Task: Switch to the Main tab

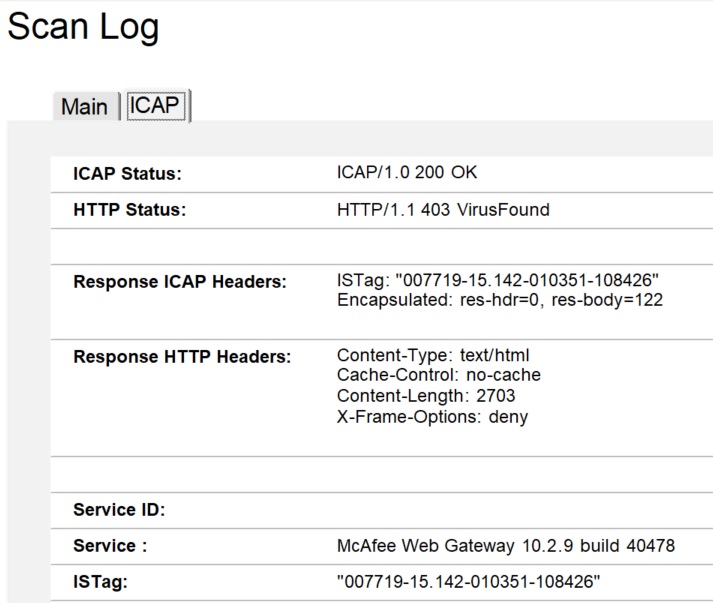Action: tap(84, 106)
